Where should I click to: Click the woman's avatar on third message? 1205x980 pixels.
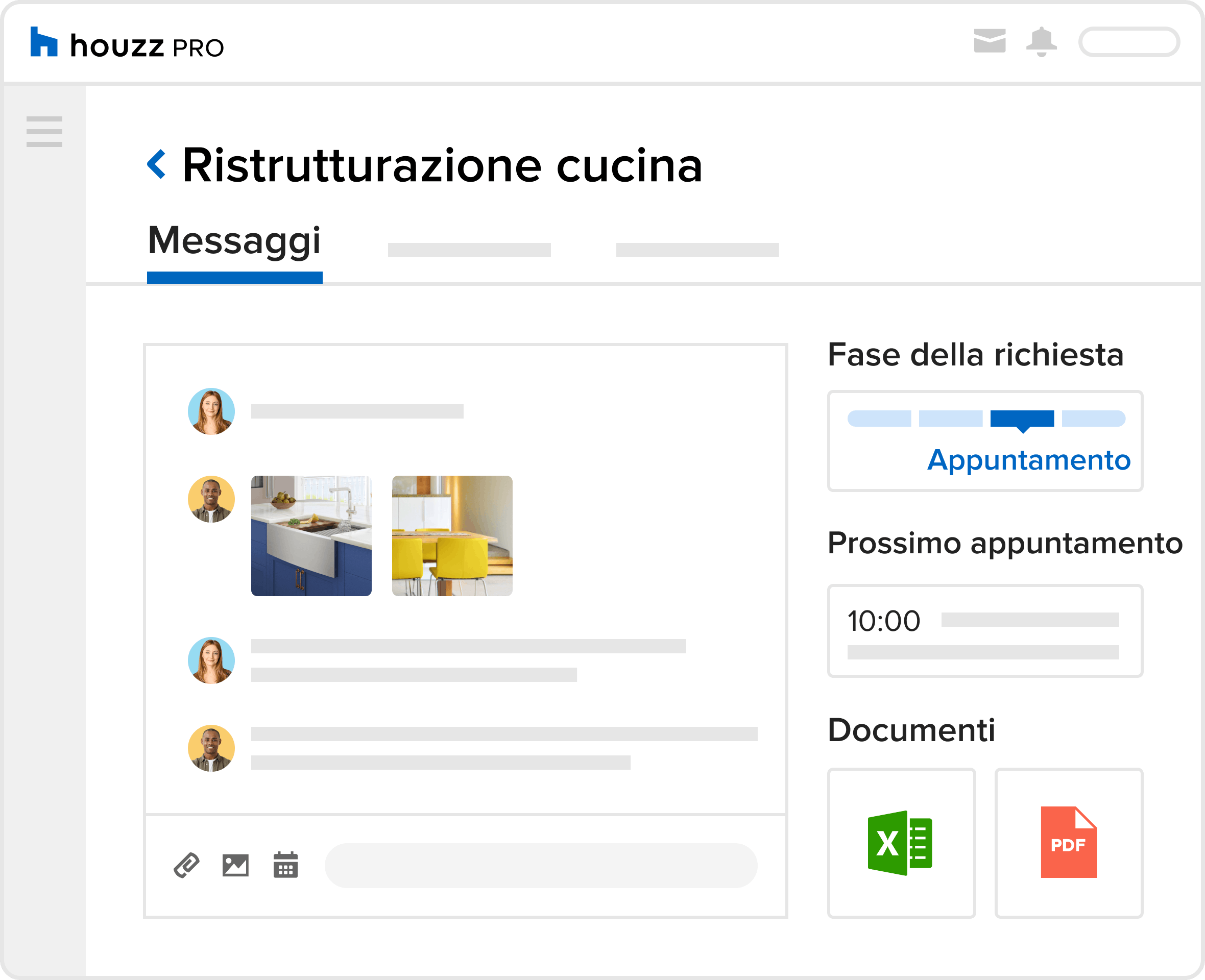[x=211, y=660]
